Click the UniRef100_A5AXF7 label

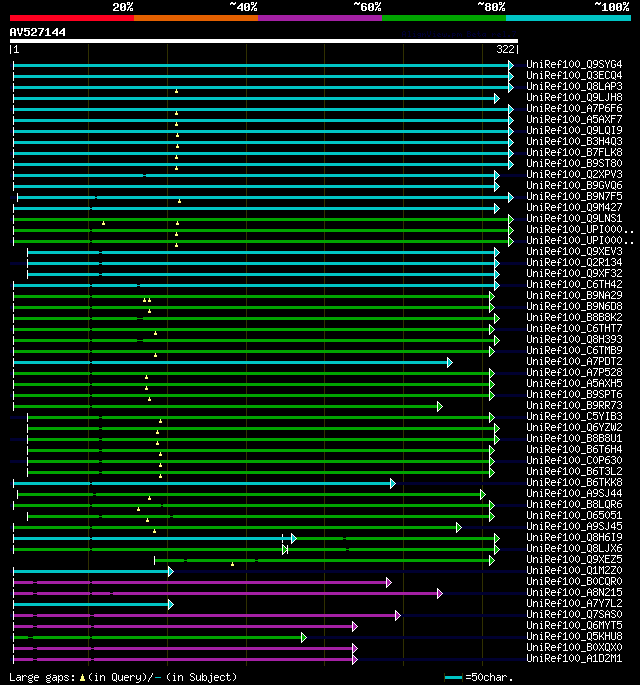pyautogui.click(x=574, y=119)
